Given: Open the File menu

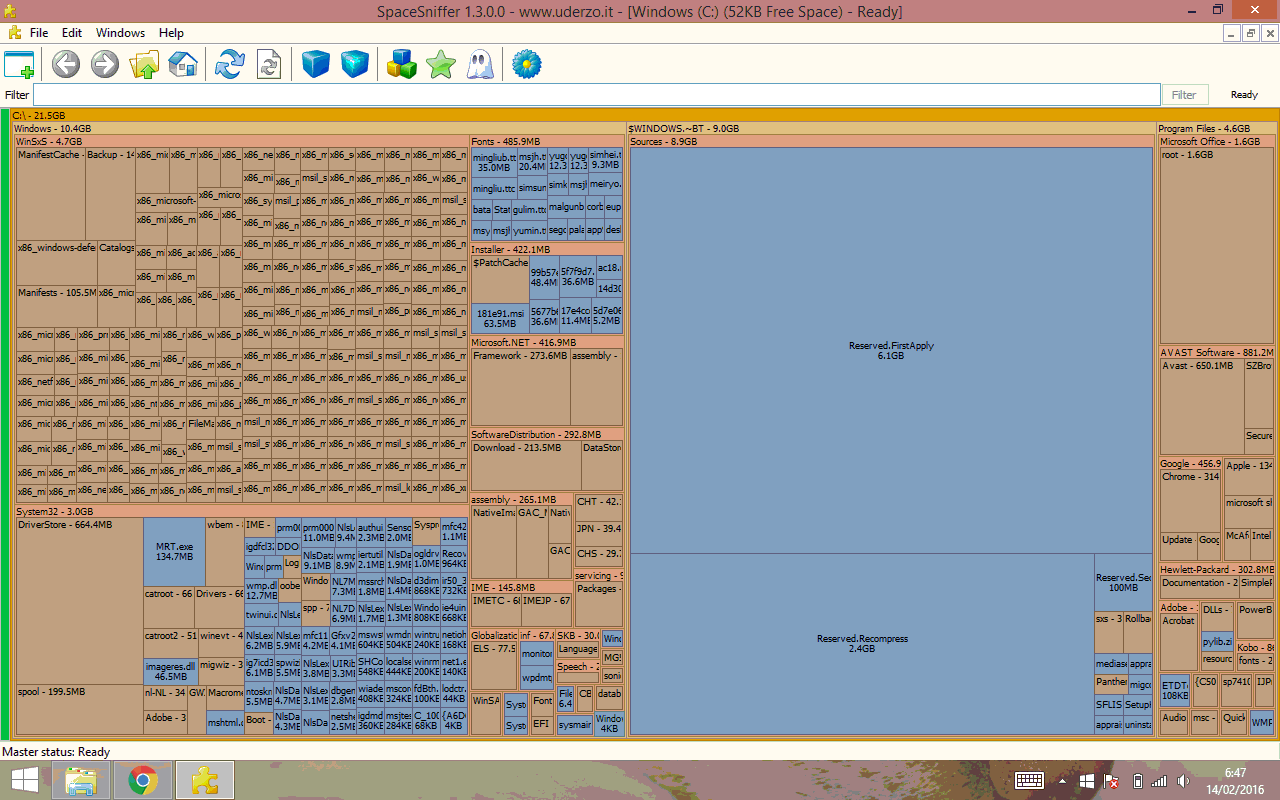Looking at the screenshot, I should 39,33.
